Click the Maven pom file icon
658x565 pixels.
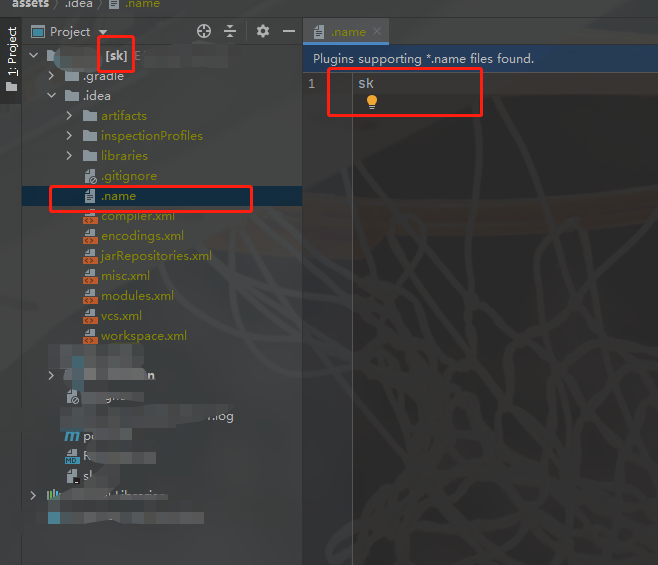coord(72,437)
